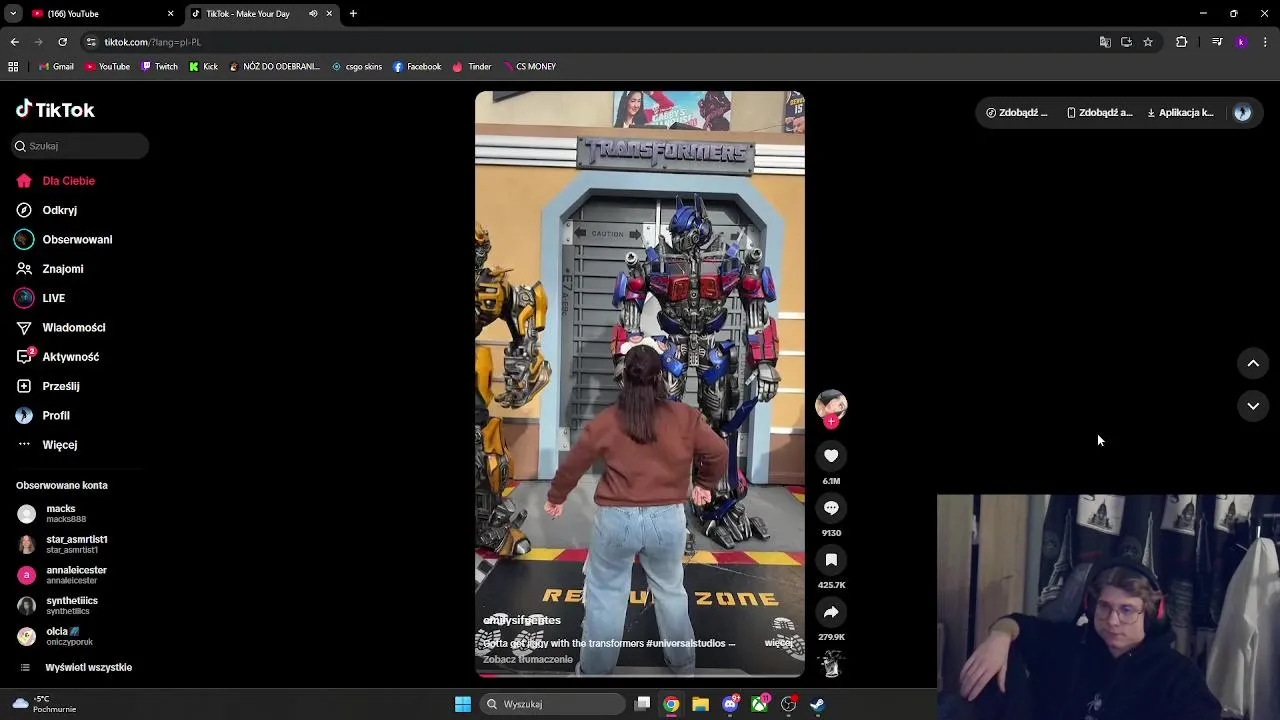
Task: Open CS MONEY bookmark
Action: coord(529,67)
